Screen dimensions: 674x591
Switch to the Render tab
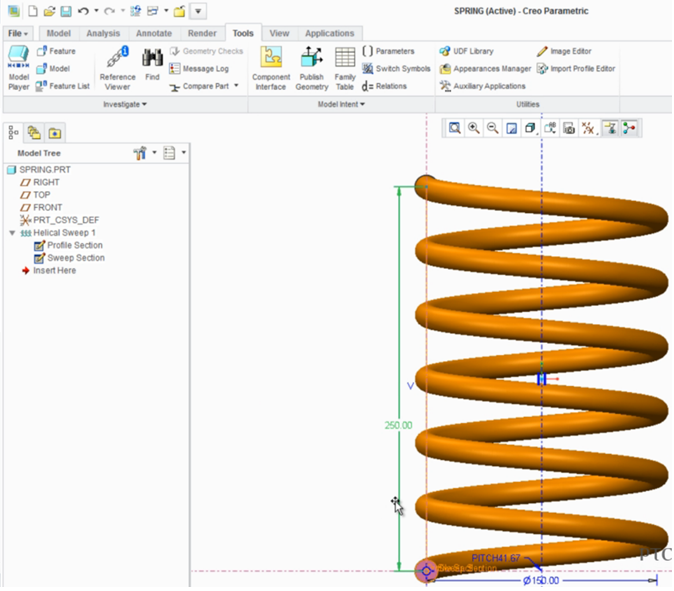(202, 33)
